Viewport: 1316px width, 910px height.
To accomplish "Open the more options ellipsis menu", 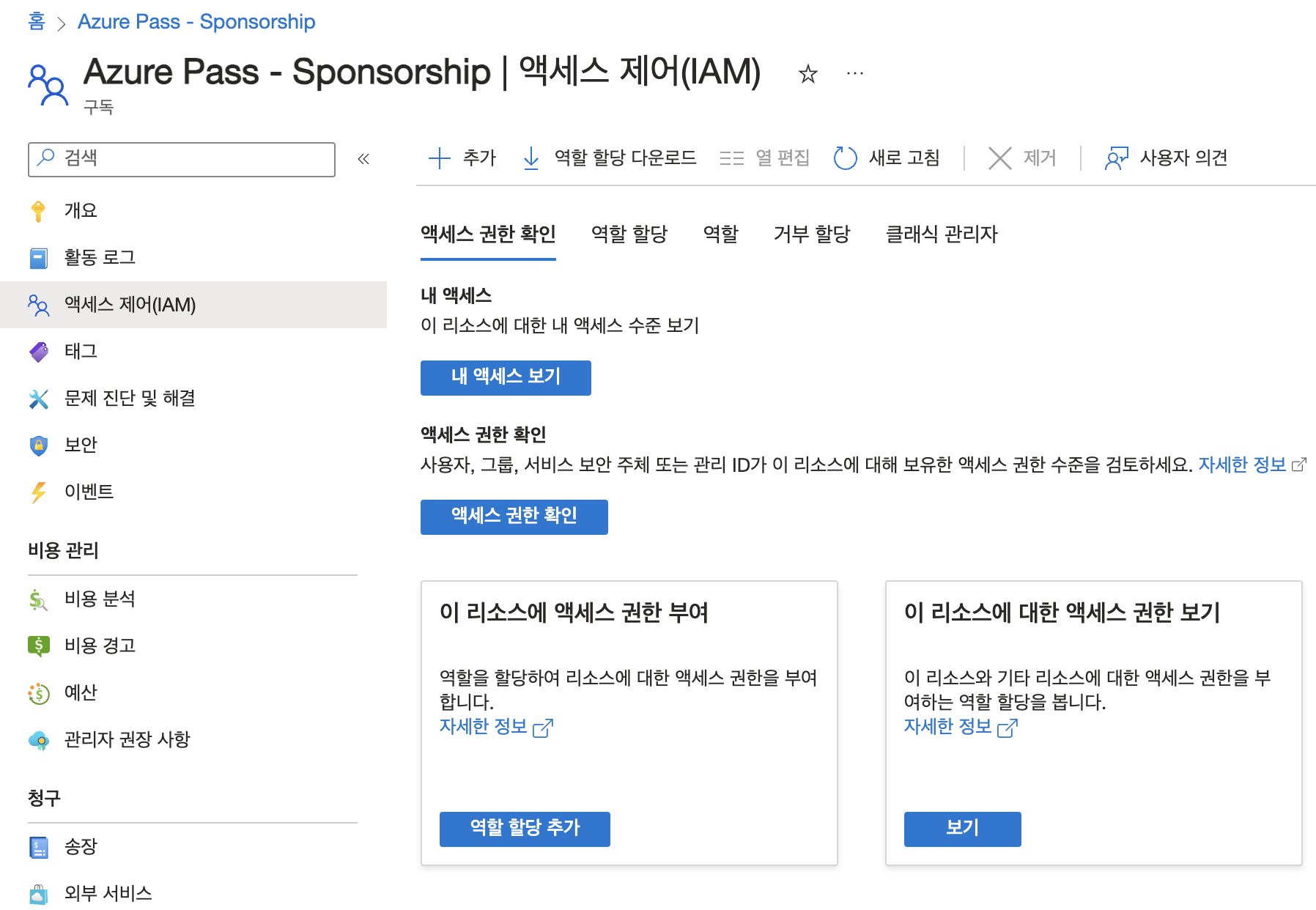I will tap(854, 74).
